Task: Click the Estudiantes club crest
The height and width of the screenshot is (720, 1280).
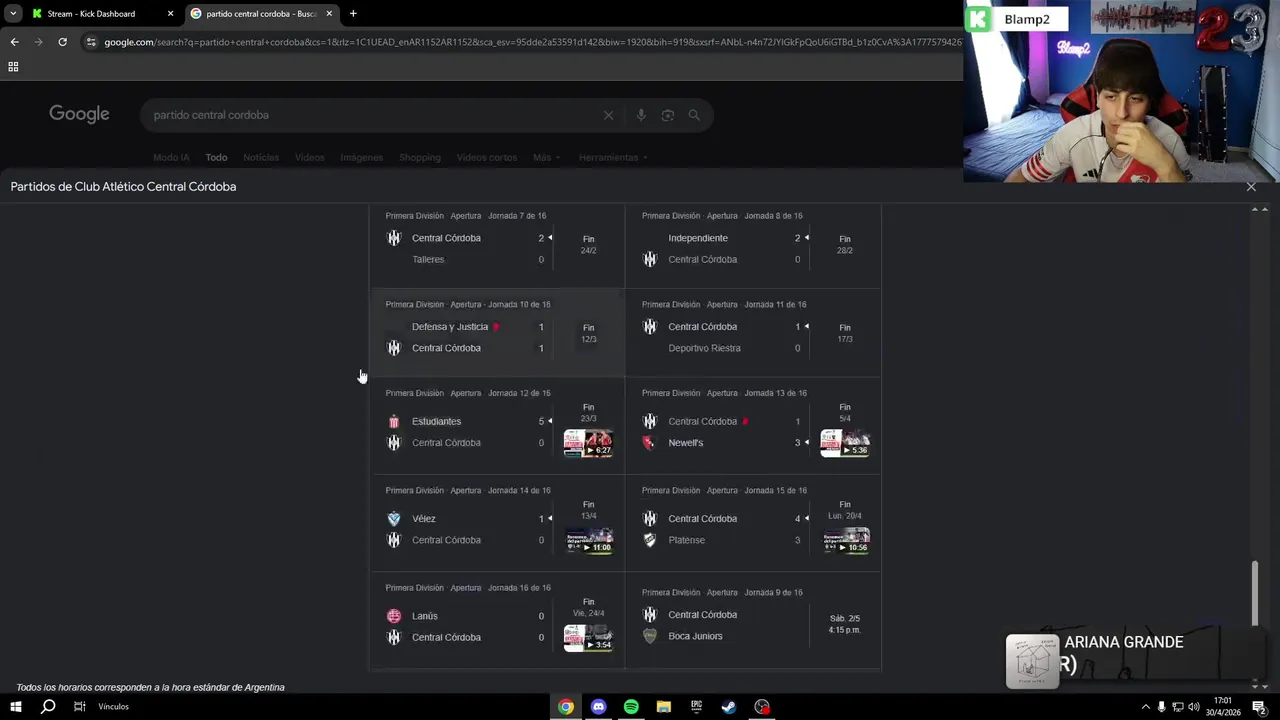Action: click(394, 421)
